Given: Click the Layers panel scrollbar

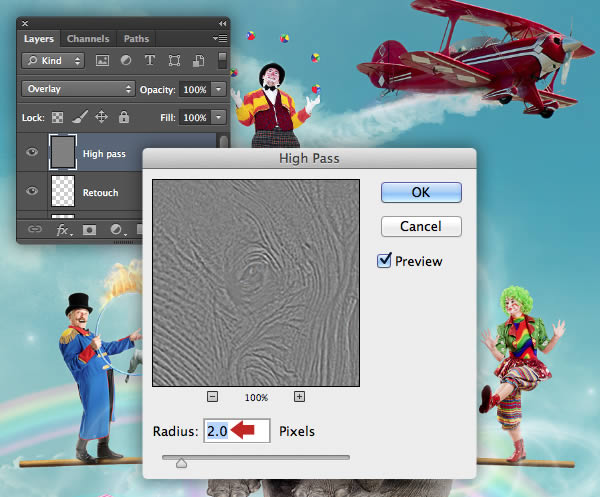Looking at the screenshot, I should 224,140.
